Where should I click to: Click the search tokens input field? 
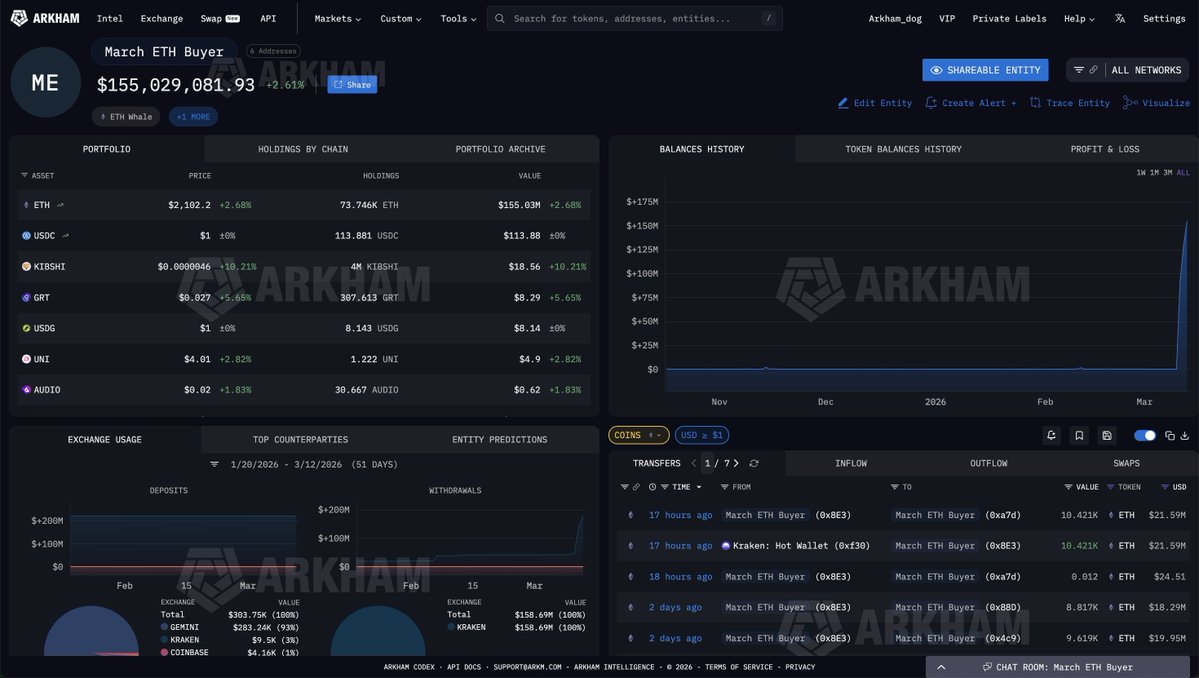pos(634,18)
